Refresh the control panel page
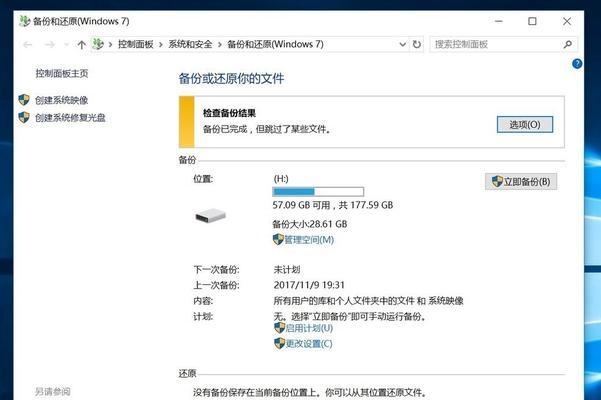601x400 pixels. pos(417,44)
